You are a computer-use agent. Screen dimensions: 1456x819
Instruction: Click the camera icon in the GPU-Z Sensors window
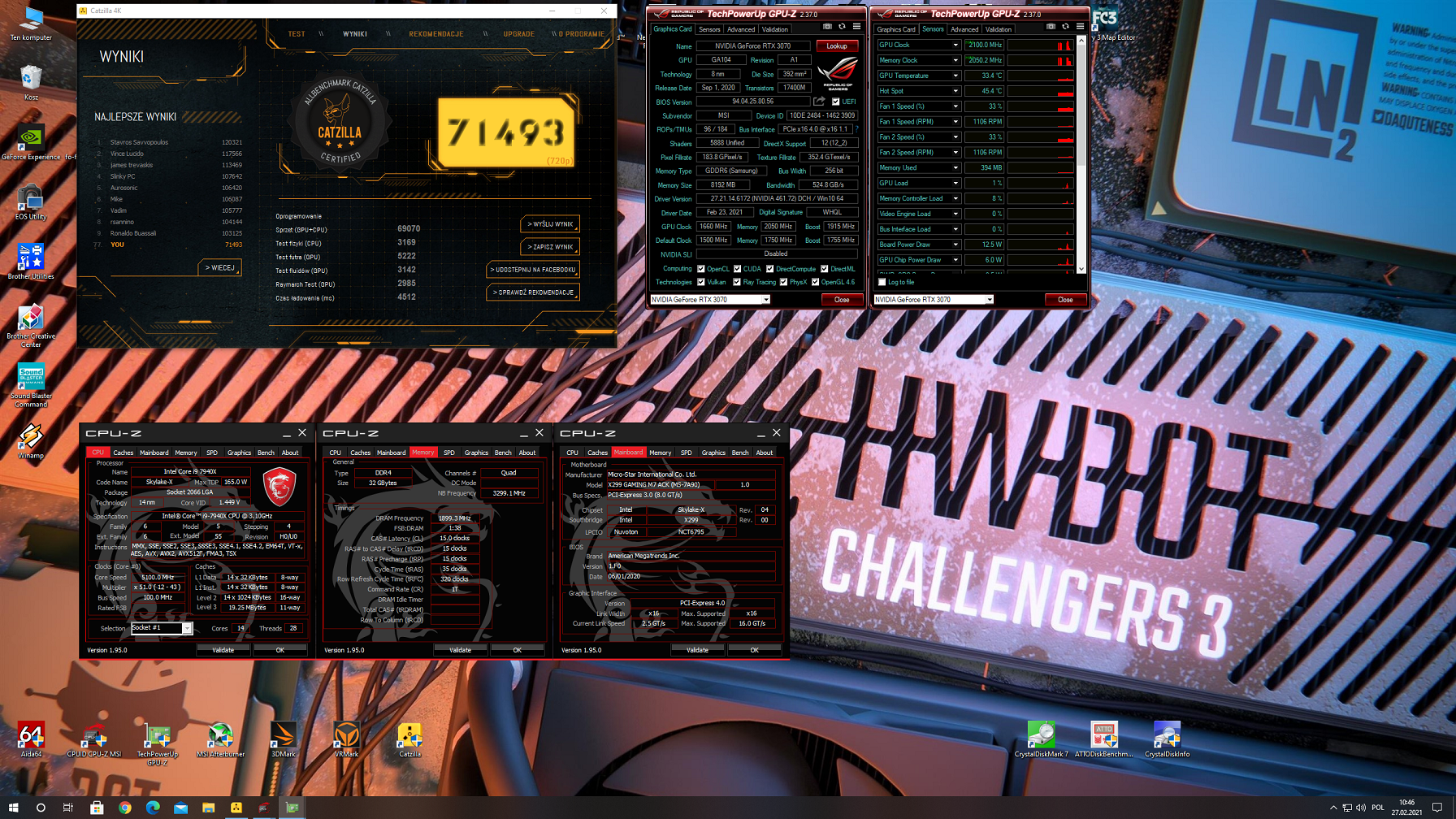(x=1051, y=27)
